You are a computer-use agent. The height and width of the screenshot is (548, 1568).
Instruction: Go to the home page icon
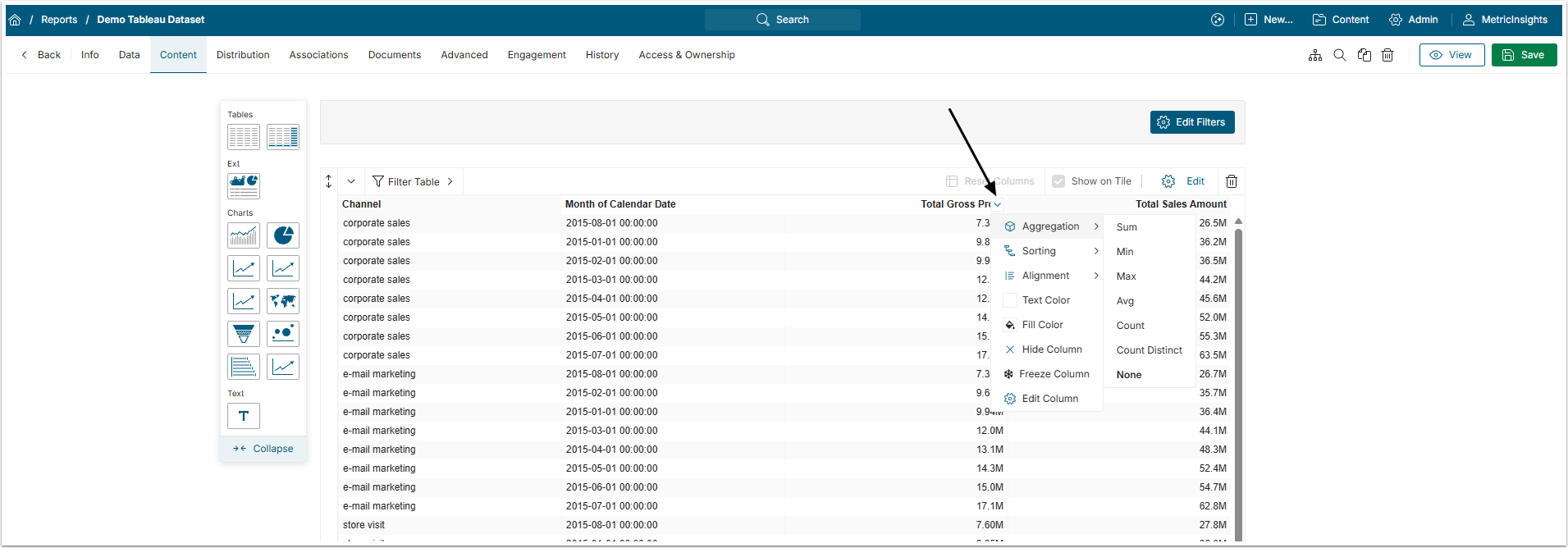click(15, 20)
